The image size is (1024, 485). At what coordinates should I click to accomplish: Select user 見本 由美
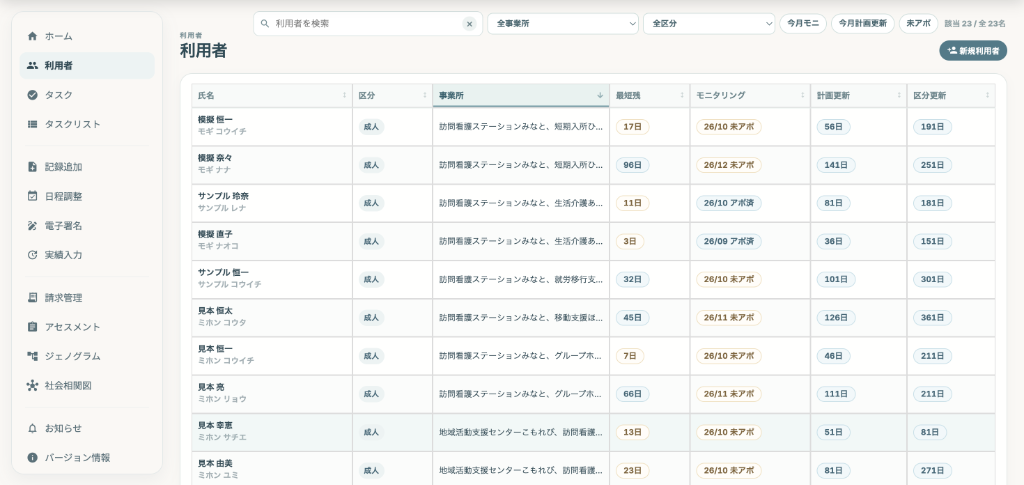tap(593, 469)
